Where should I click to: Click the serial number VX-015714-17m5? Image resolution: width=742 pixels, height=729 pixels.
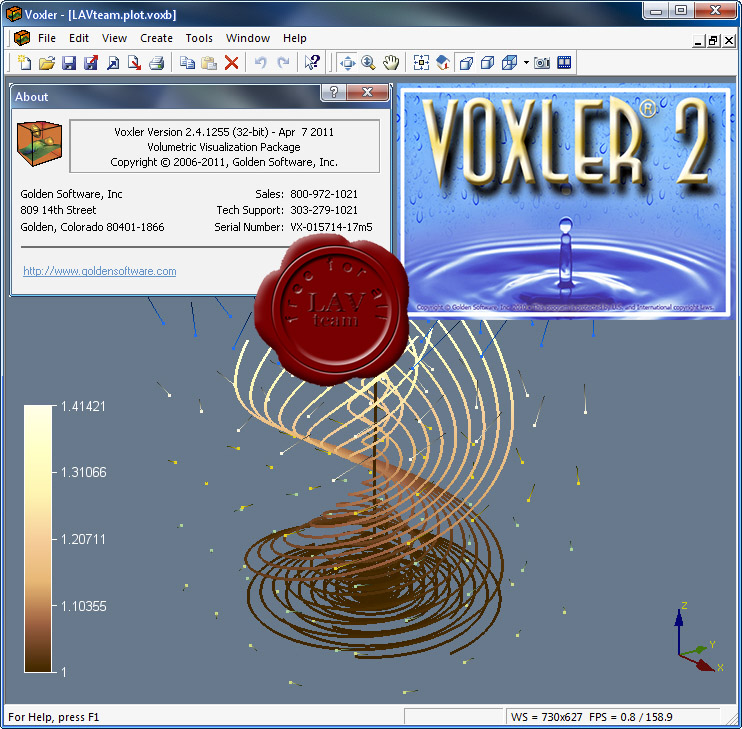tap(331, 227)
